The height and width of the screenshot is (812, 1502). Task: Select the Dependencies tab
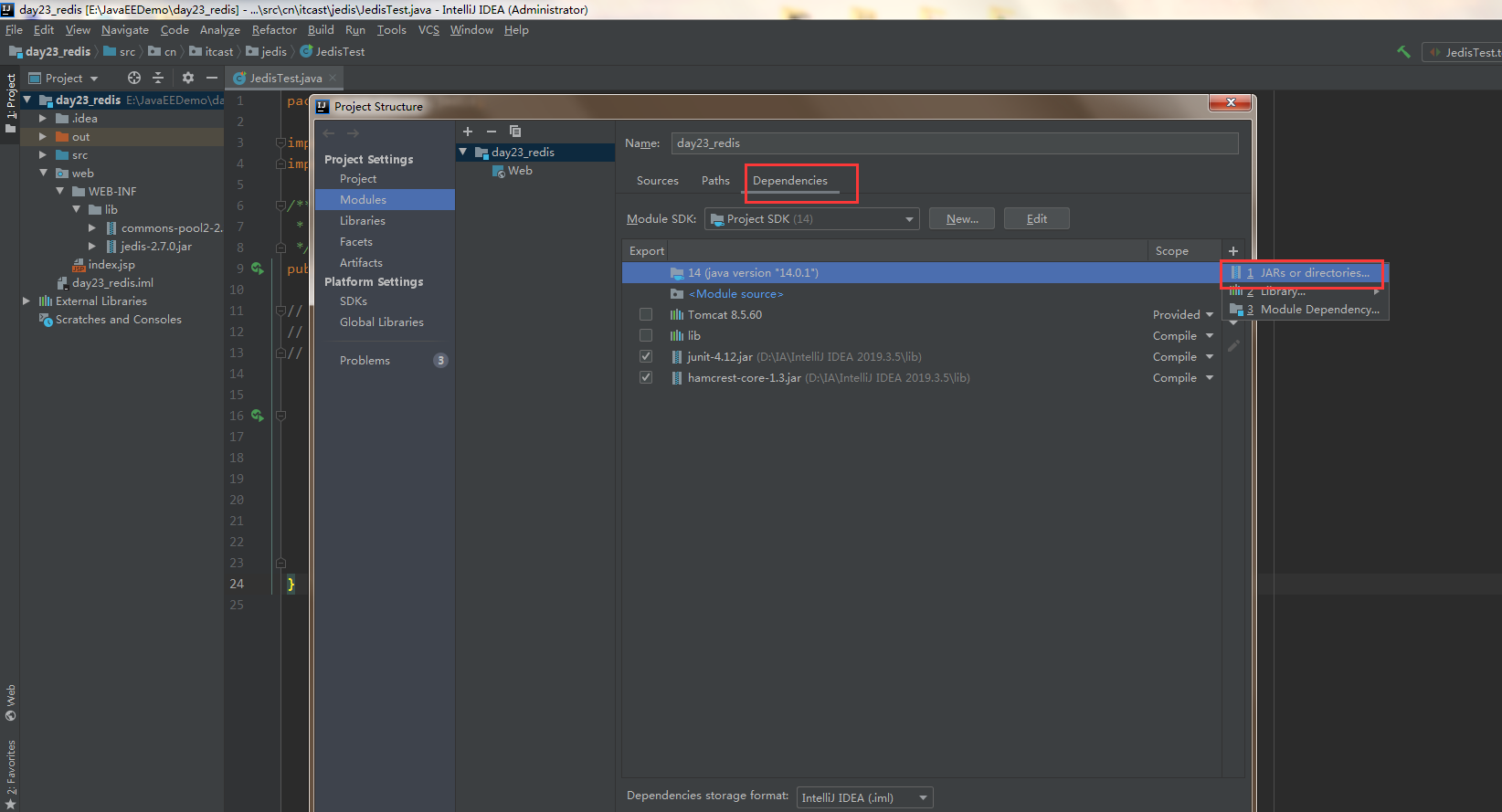pyautogui.click(x=790, y=181)
